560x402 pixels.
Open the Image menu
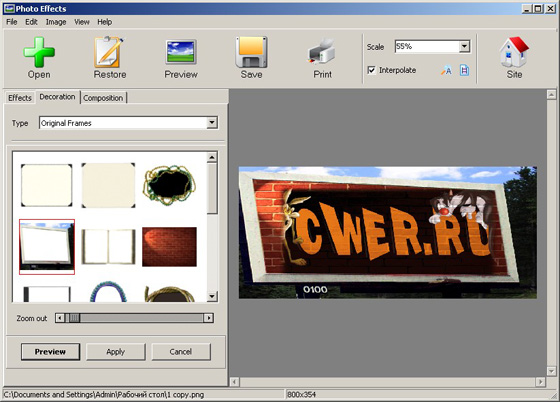point(56,22)
